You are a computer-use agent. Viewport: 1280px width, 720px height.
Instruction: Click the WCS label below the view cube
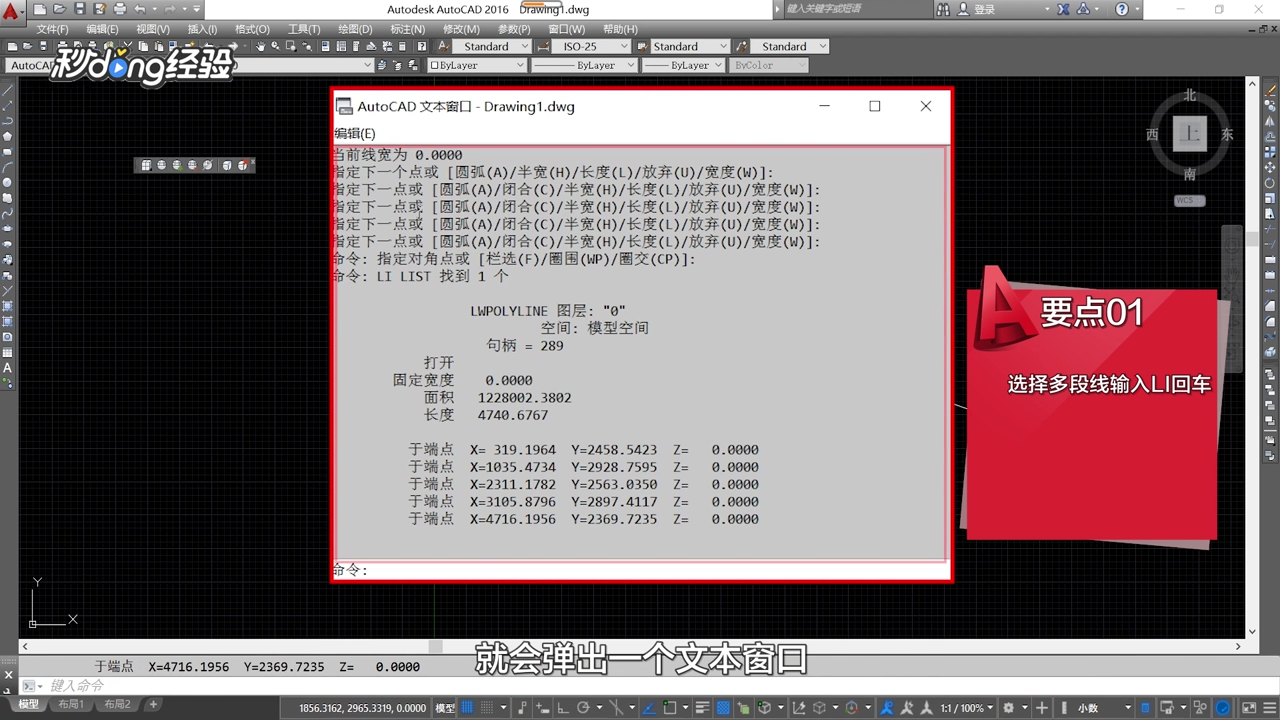click(x=1188, y=200)
